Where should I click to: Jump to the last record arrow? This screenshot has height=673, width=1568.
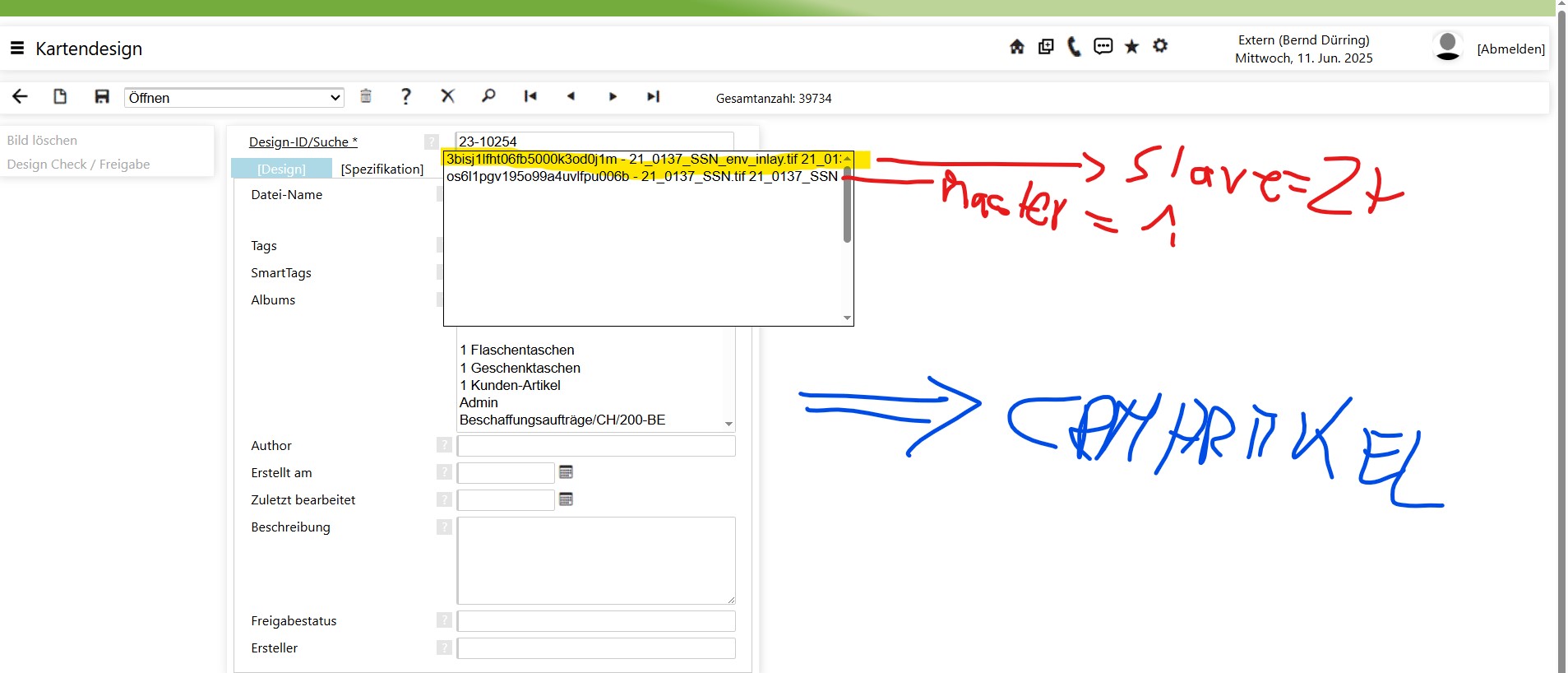click(653, 96)
